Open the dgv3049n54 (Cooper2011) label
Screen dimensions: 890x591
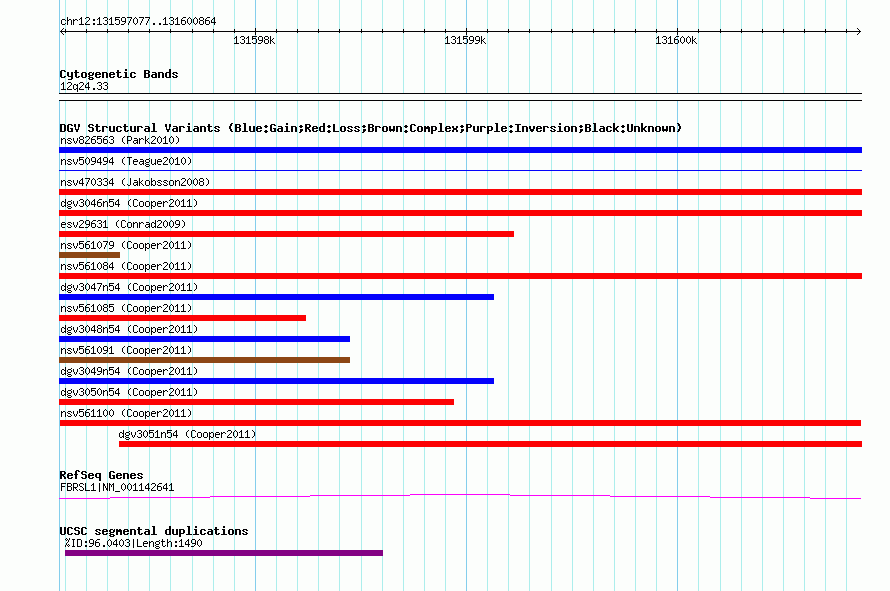point(129,371)
